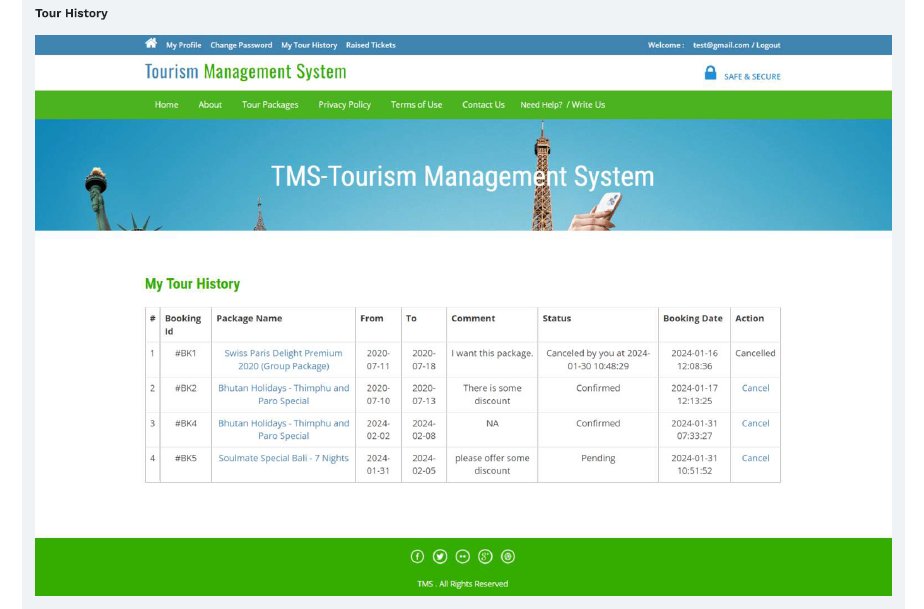Click the home icon in top bar
The image size is (924, 609).
pos(151,43)
